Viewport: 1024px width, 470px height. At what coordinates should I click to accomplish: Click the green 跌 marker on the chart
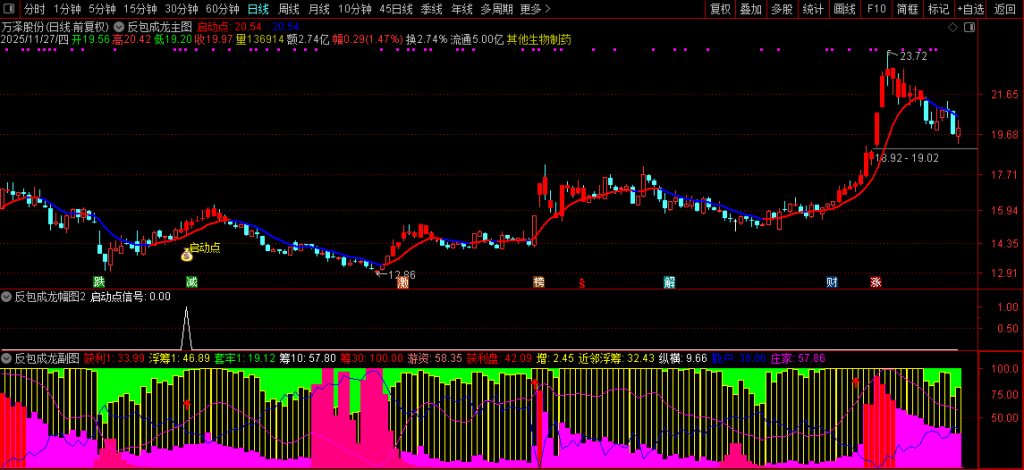(x=99, y=282)
